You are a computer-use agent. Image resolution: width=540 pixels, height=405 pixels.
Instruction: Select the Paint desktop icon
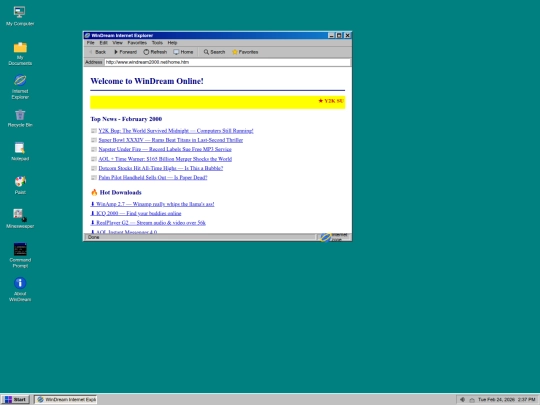coord(20,185)
